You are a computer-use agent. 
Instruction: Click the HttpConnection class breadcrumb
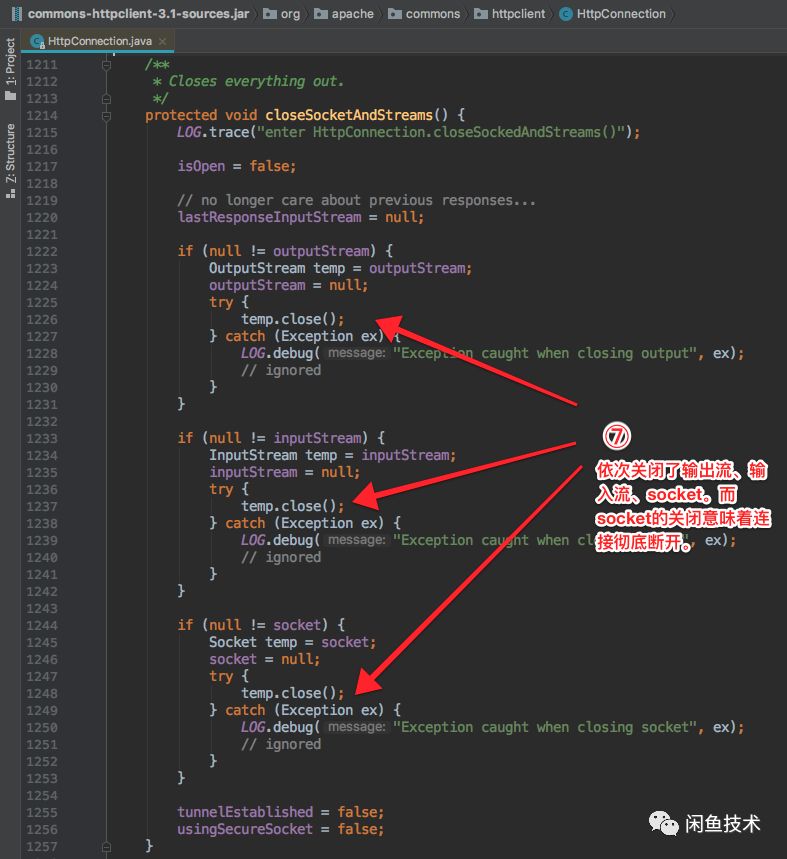[x=613, y=14]
